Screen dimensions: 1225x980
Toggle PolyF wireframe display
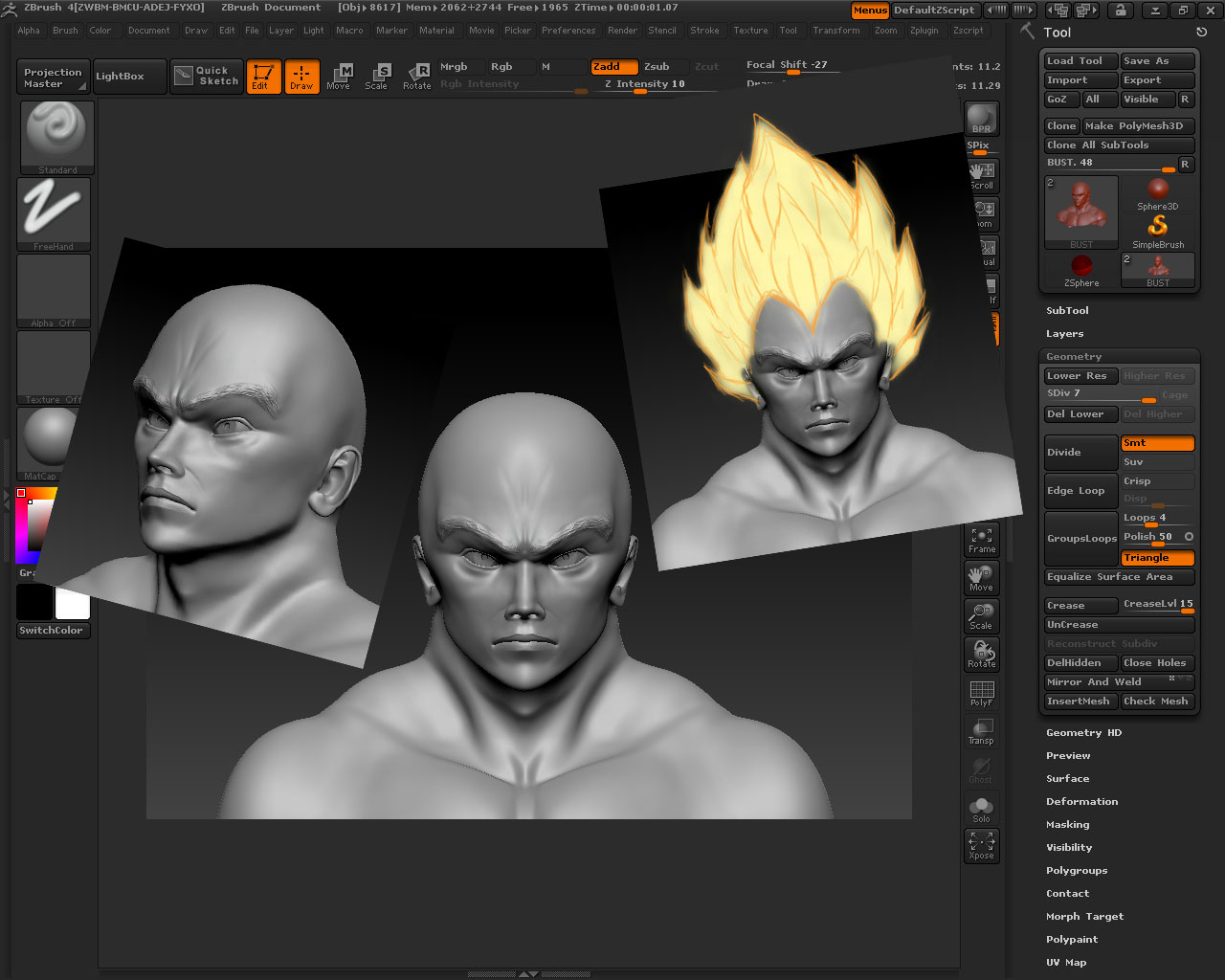[982, 693]
